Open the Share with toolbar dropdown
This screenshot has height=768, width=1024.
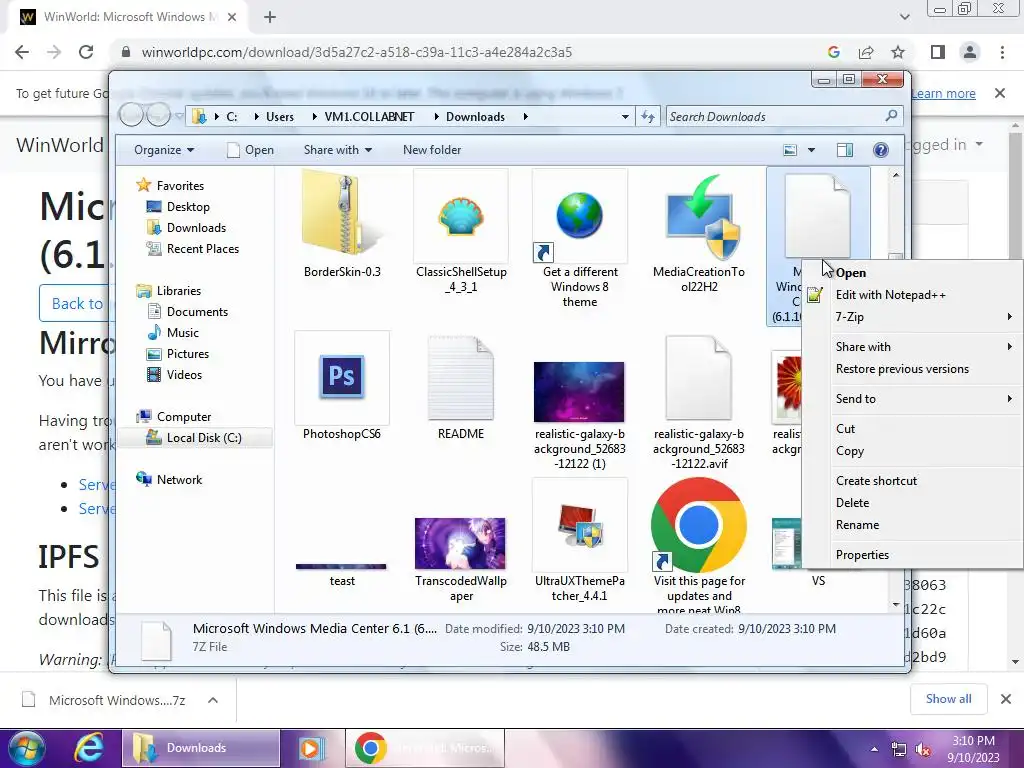click(338, 150)
